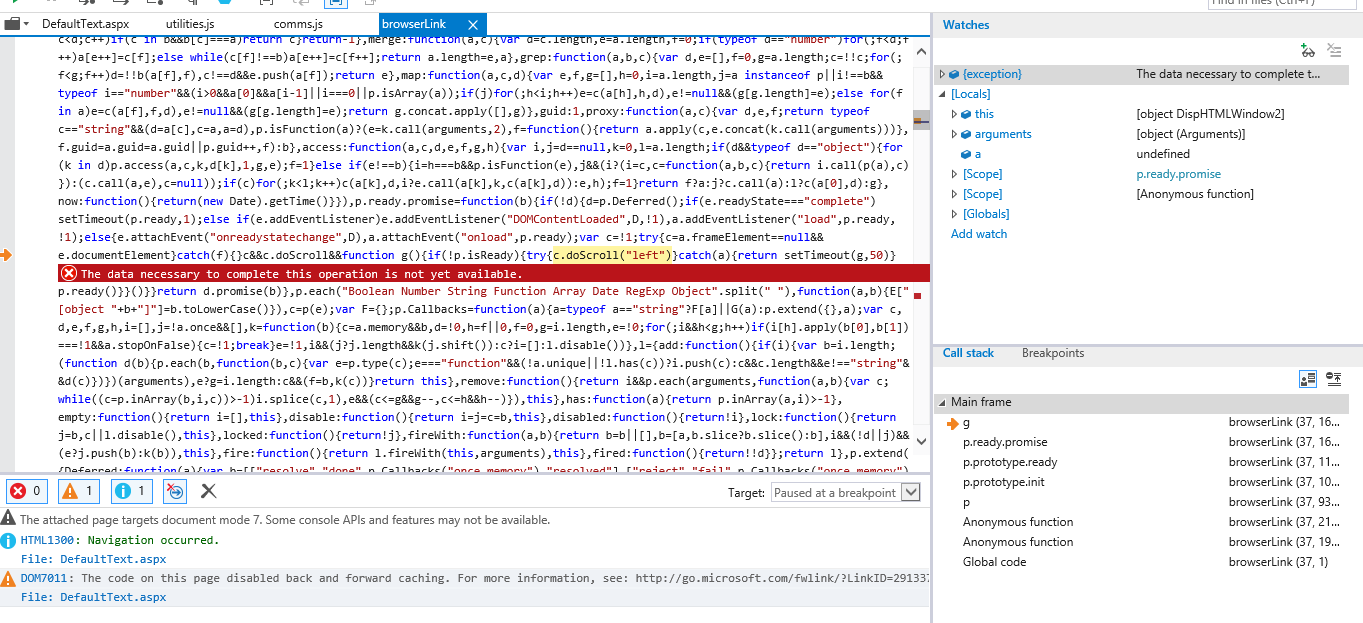Show the Call stack tab

(968, 353)
